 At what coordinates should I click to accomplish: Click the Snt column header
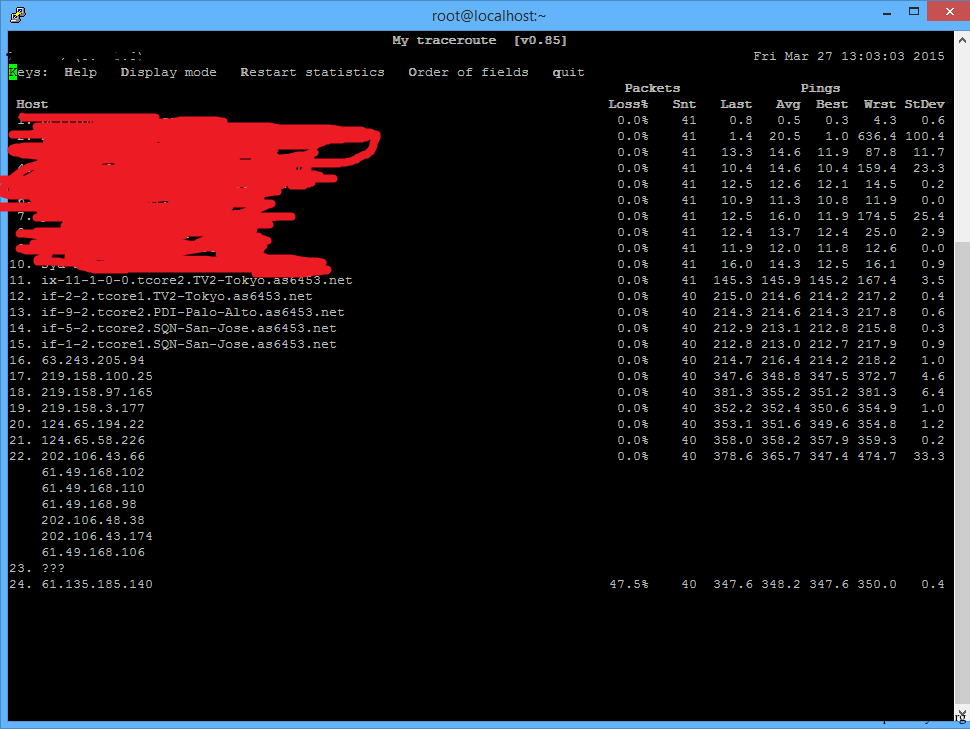click(x=684, y=104)
